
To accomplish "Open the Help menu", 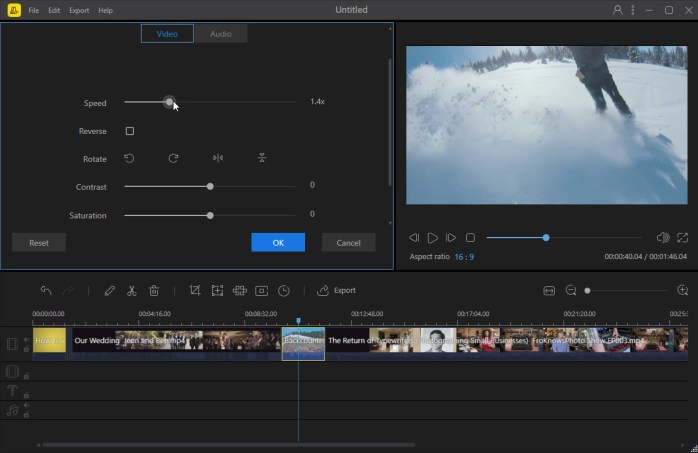I will point(106,10).
